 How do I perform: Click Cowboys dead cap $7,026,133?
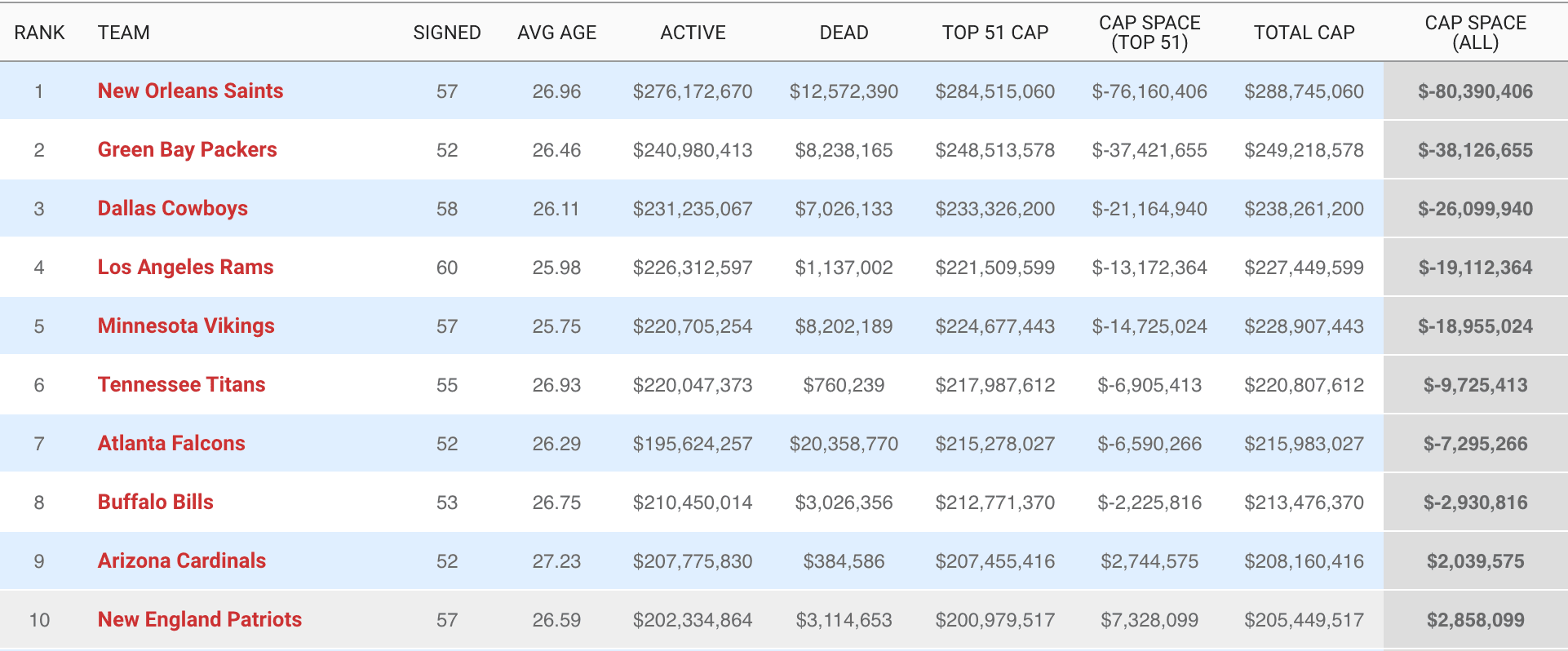tap(844, 209)
